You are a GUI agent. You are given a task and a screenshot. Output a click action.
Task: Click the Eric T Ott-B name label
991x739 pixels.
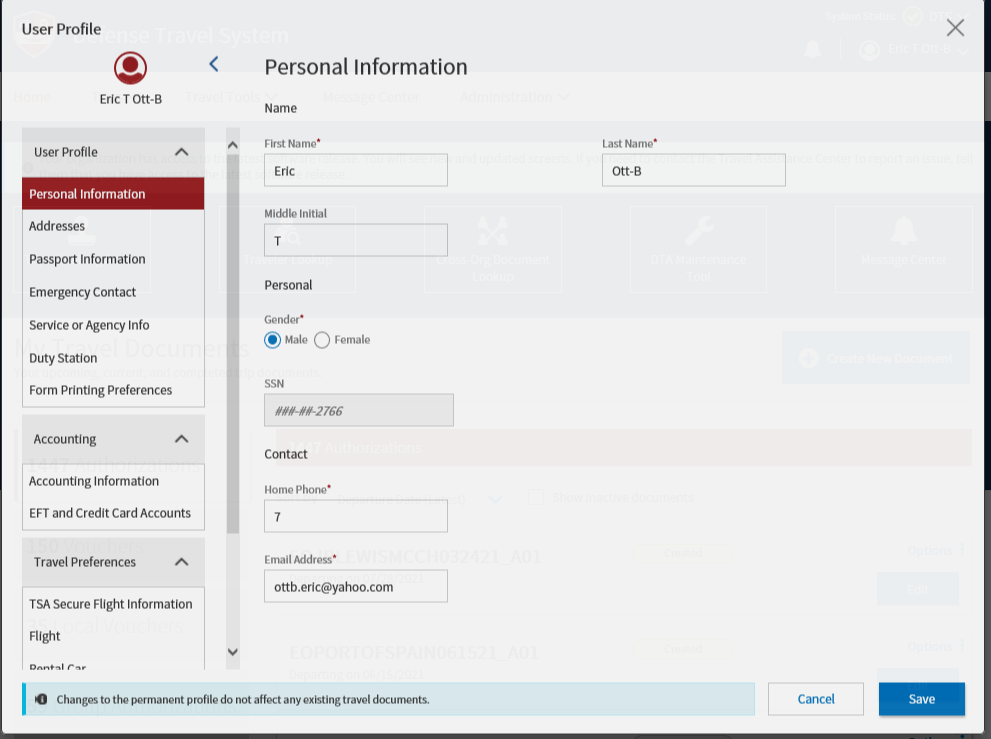[130, 99]
